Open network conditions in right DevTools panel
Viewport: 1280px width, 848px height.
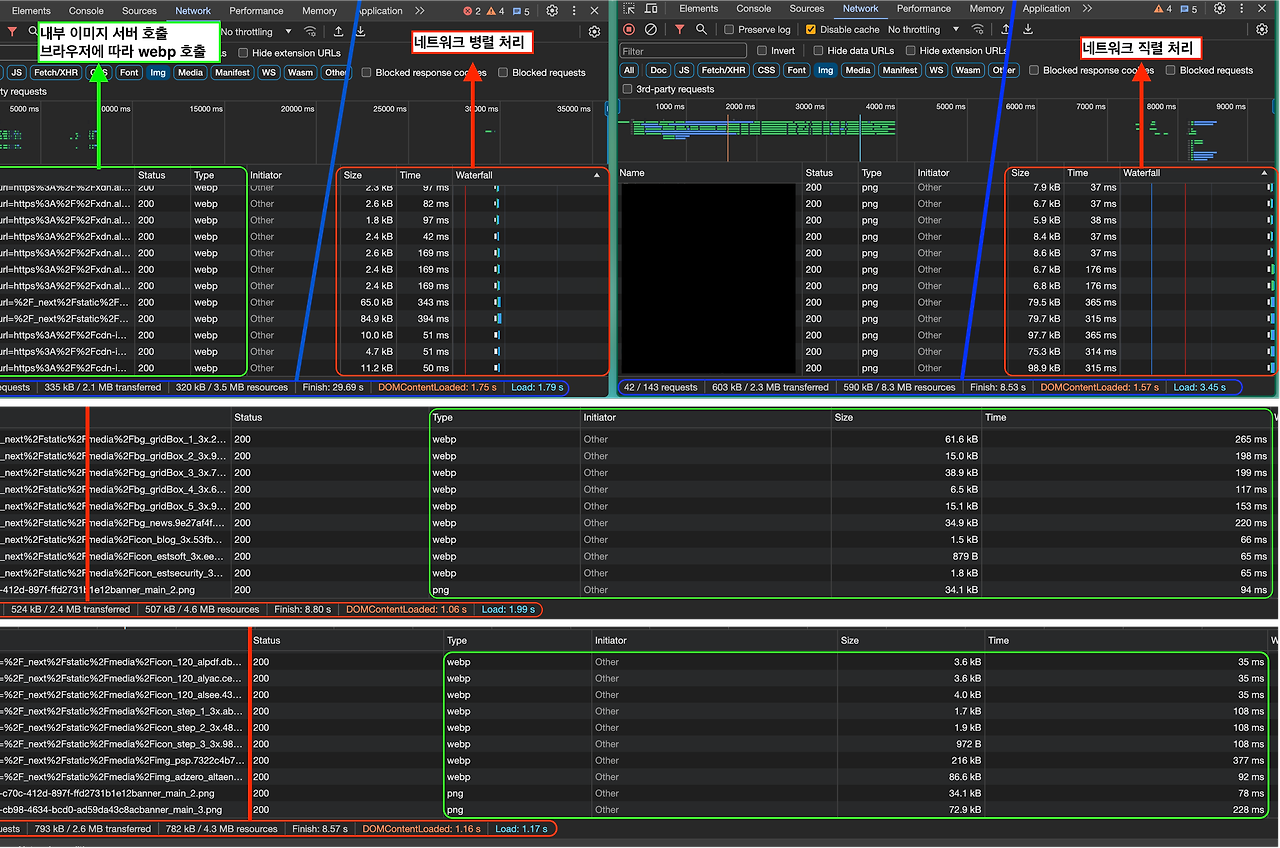pyautogui.click(x=977, y=30)
